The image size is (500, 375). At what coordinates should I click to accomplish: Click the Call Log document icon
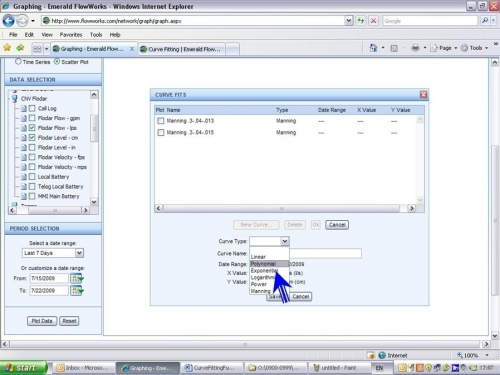(24, 108)
